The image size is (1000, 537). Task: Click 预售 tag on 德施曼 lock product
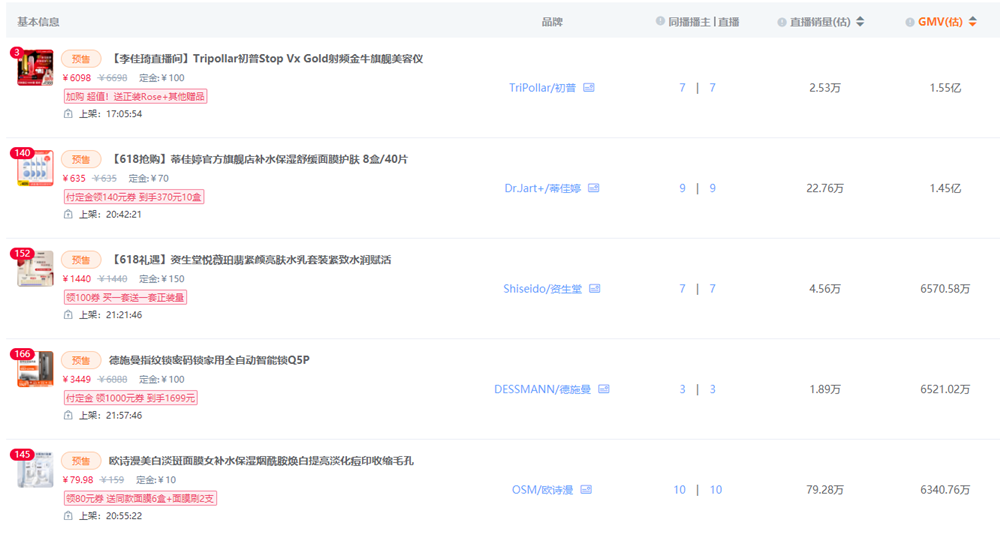click(81, 360)
